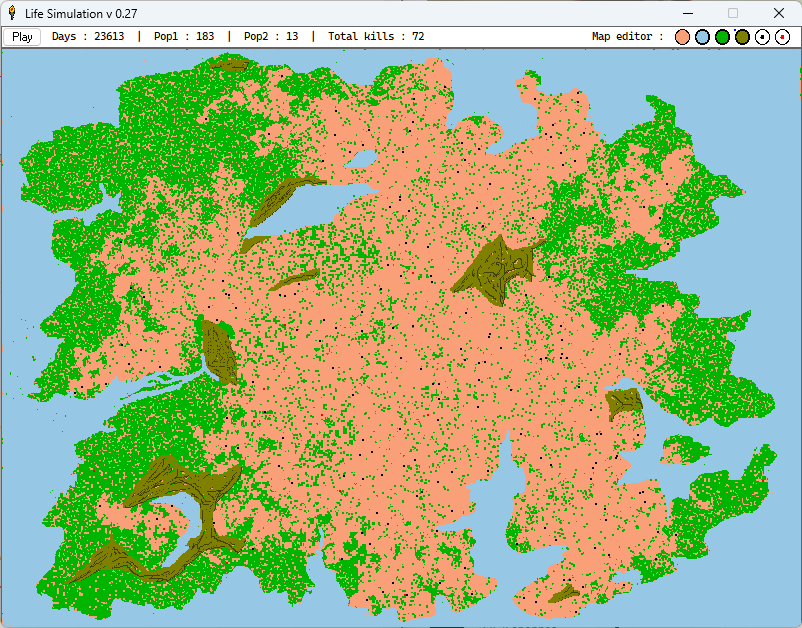Click the Pop1 population readout
Viewport: 802px width, 628px height.
(184, 37)
